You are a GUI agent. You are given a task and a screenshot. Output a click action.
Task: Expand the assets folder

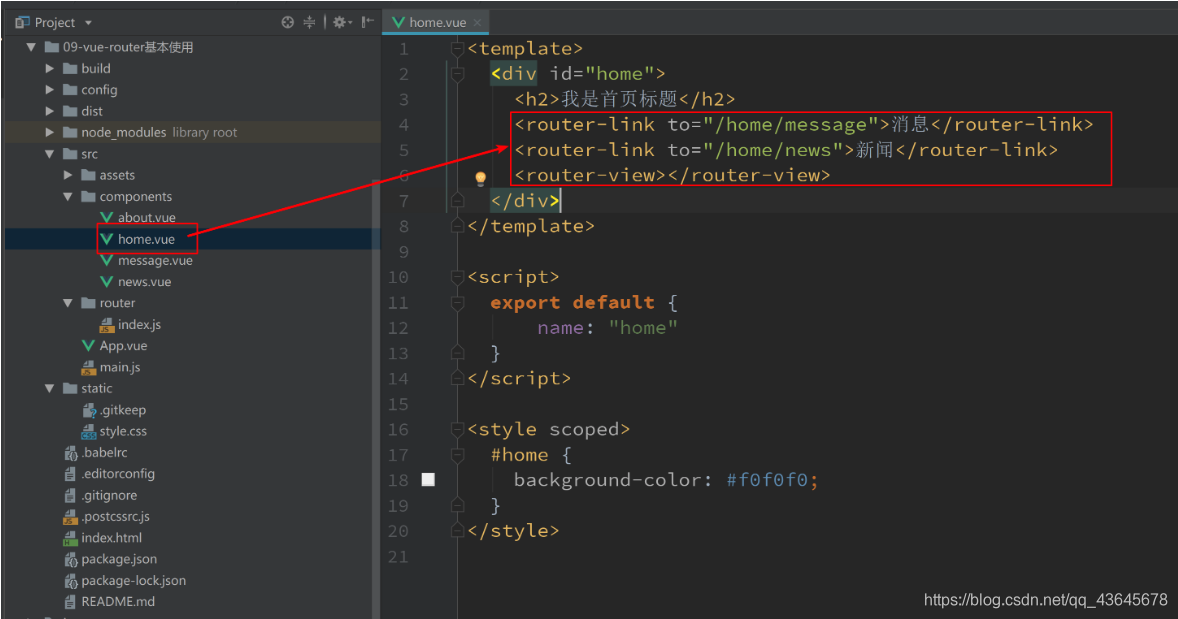(x=68, y=175)
